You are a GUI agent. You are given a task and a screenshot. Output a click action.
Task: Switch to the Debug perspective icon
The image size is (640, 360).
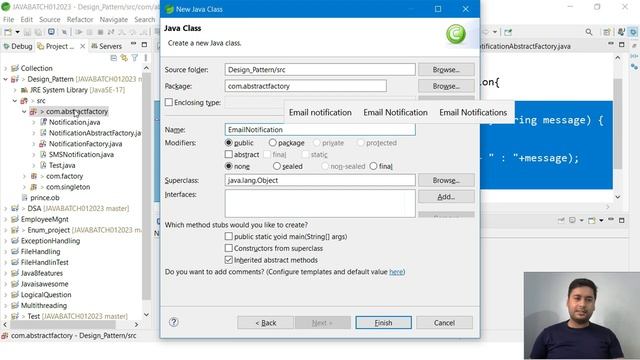tap(621, 32)
